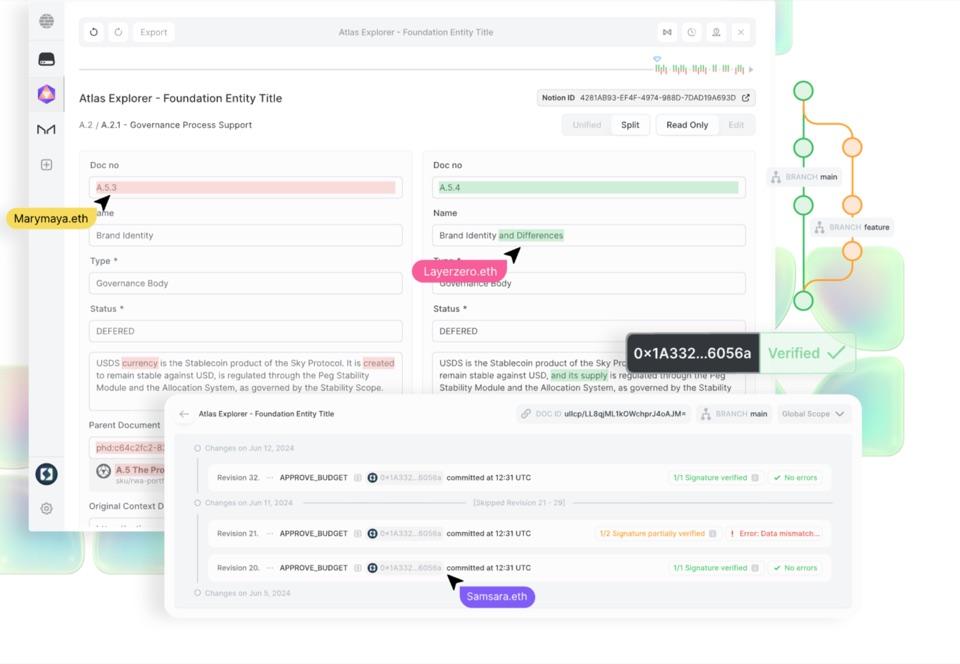Click the back arrow in revisions panel
960x664 pixels.
point(184,414)
